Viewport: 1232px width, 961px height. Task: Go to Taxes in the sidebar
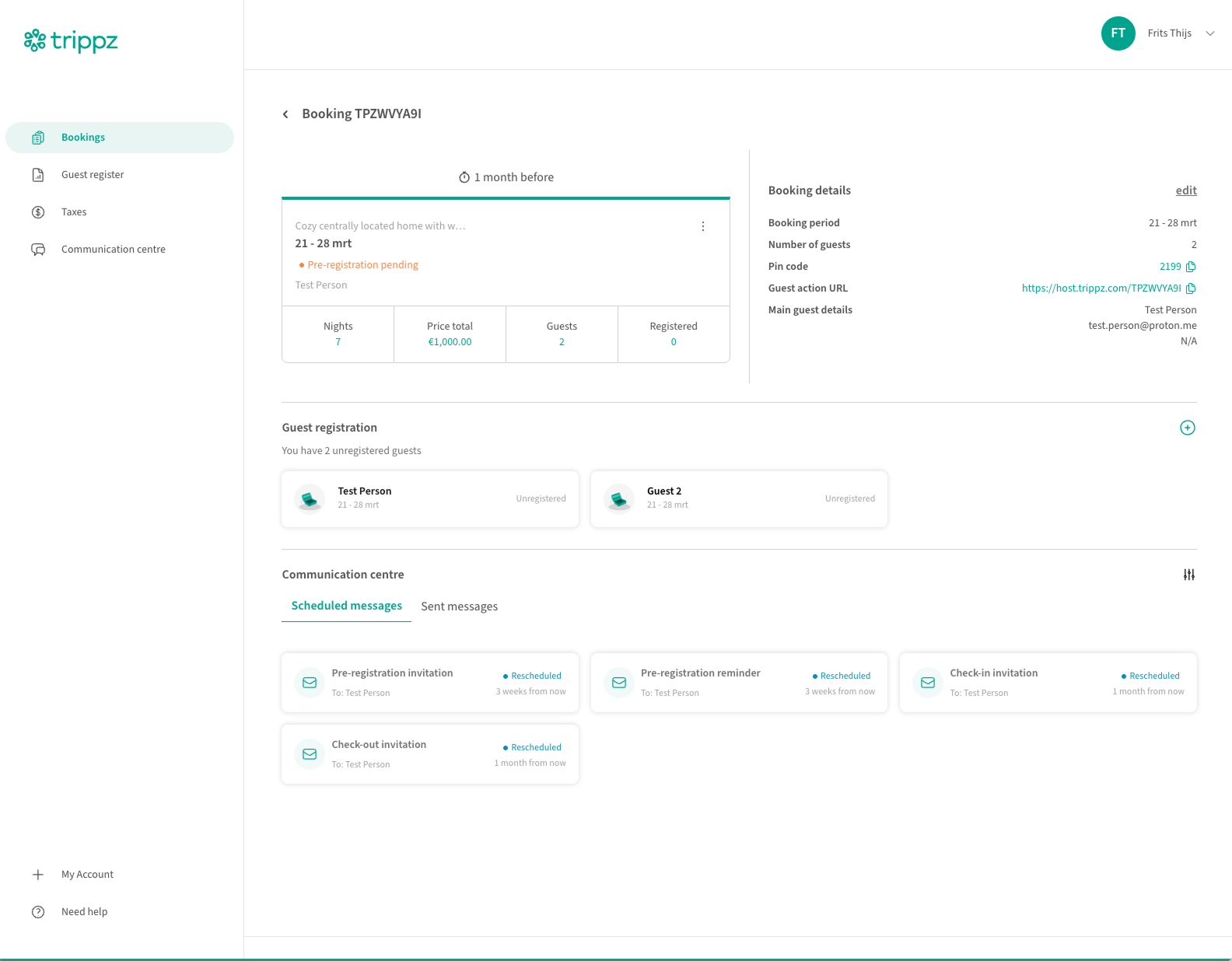[x=74, y=212]
